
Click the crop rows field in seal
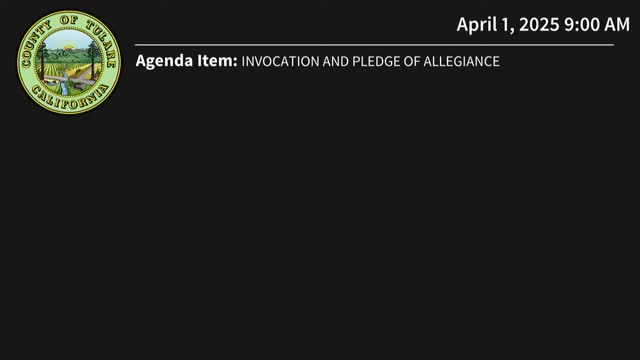pyautogui.click(x=65, y=69)
